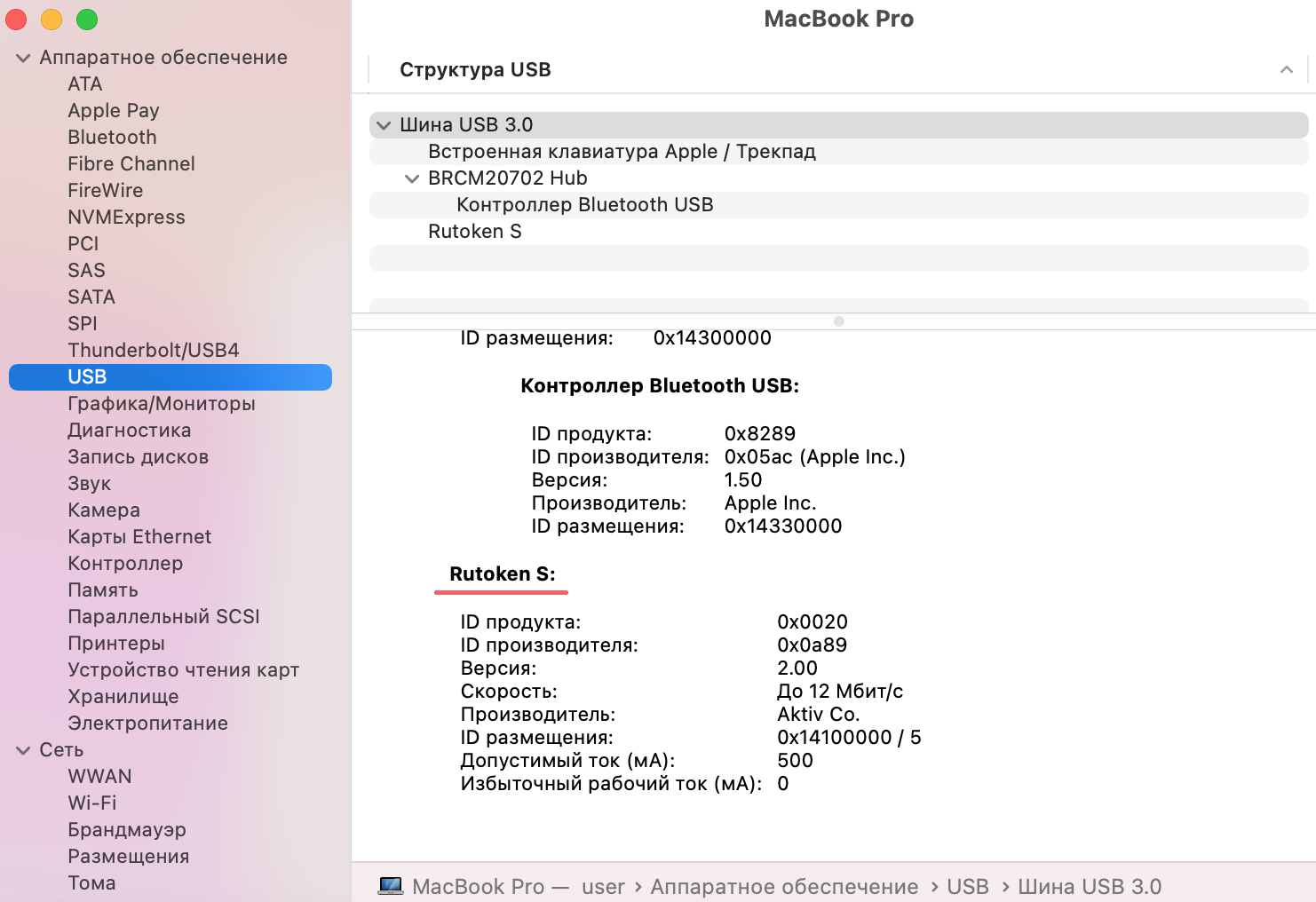Select Rutoken S in the USB tree
Image resolution: width=1316 pixels, height=902 pixels.
pos(838,232)
